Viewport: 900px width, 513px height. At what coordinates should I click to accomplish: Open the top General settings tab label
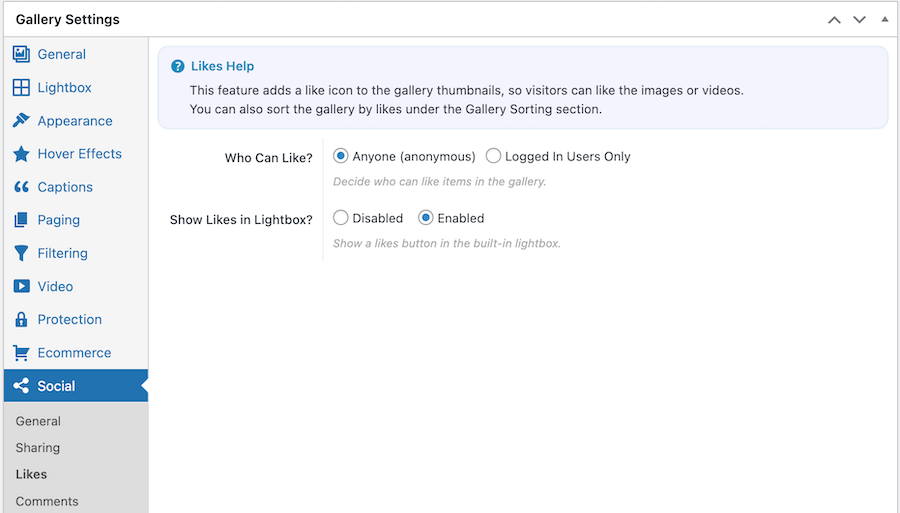pos(61,54)
